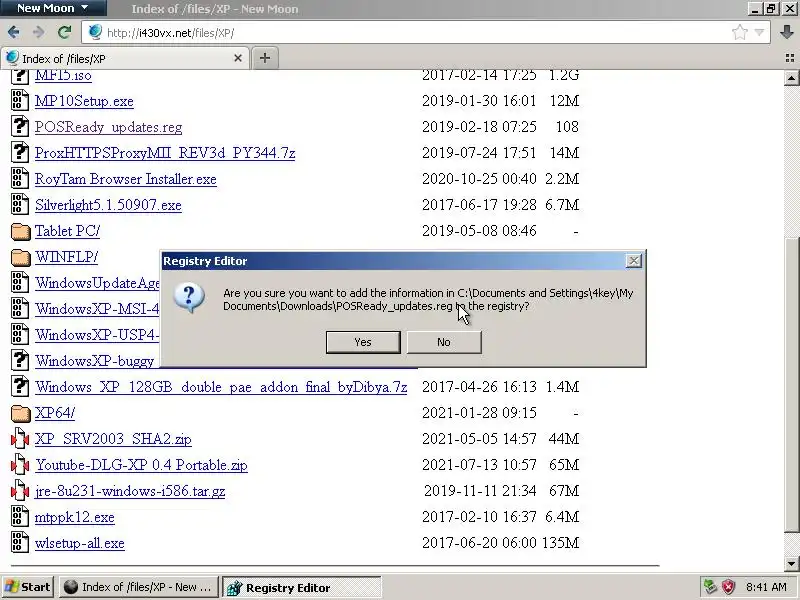The image size is (800, 600).
Task: Close the Index of /files/XP tab
Action: [238, 58]
